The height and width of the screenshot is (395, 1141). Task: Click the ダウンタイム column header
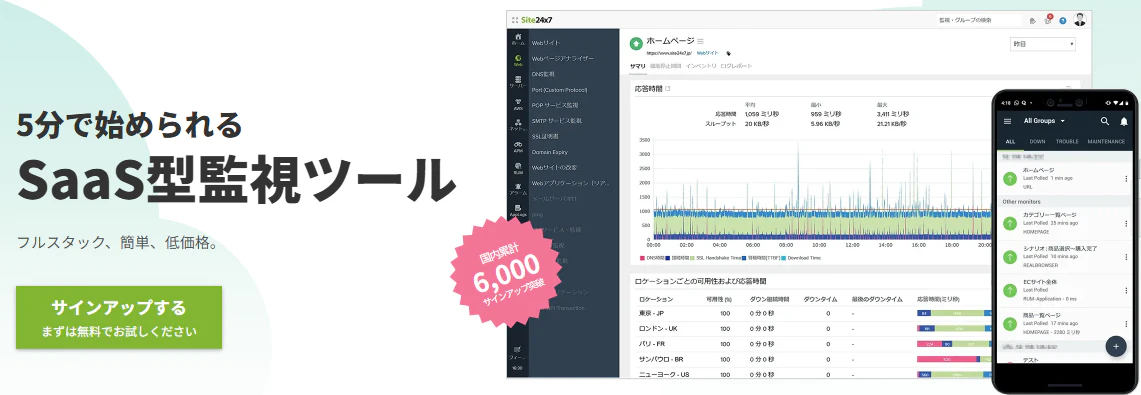[x=820, y=299]
